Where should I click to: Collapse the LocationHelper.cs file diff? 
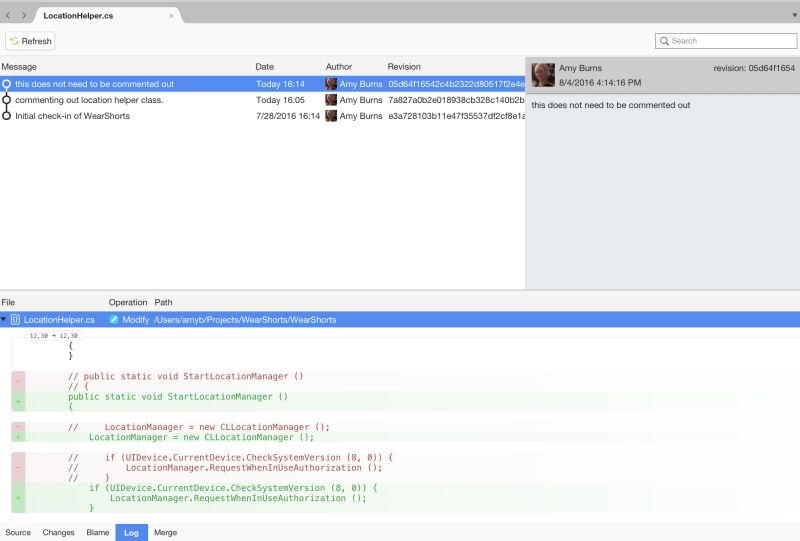tap(4, 319)
